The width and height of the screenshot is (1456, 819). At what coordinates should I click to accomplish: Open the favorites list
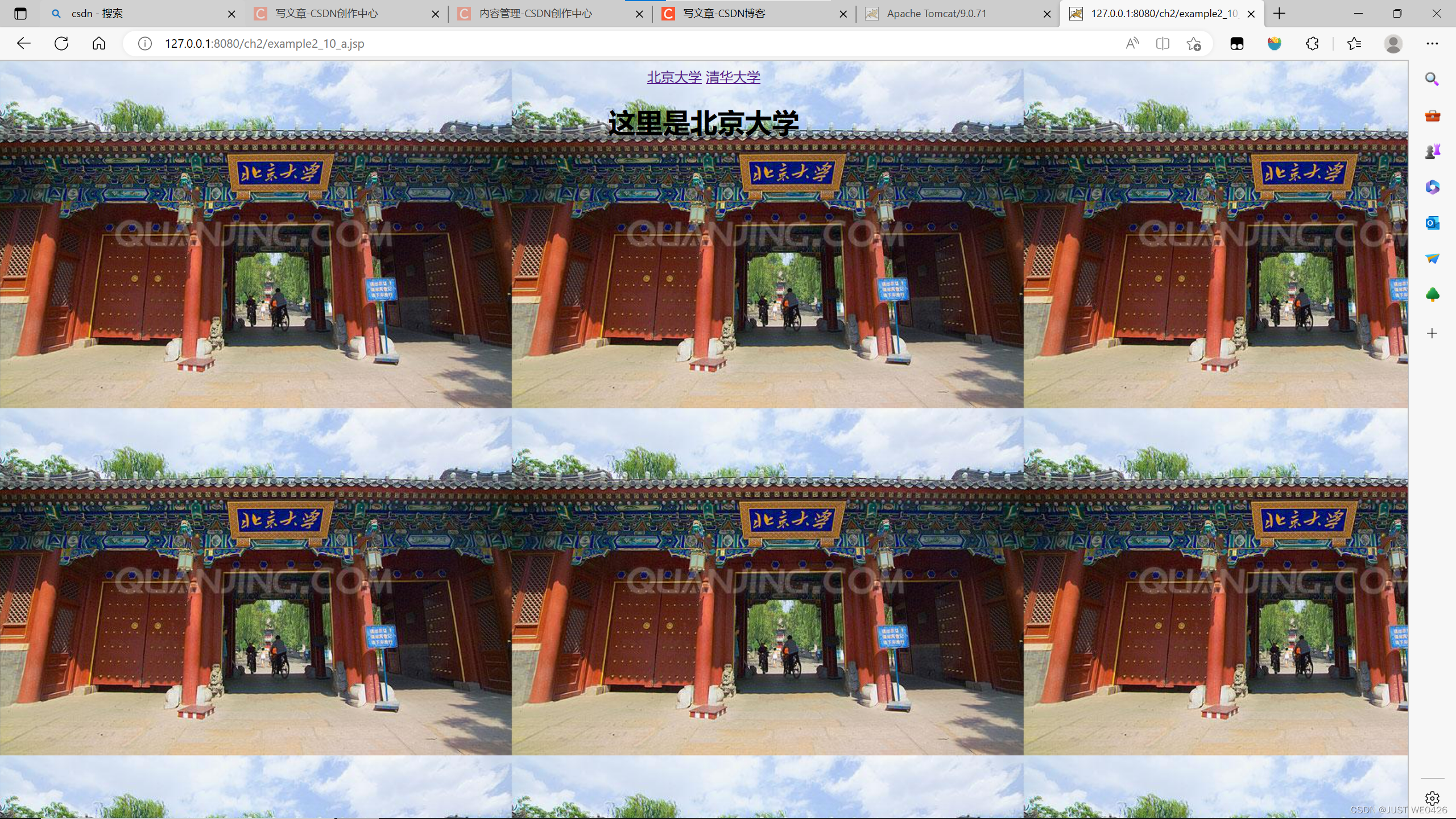point(1354,44)
